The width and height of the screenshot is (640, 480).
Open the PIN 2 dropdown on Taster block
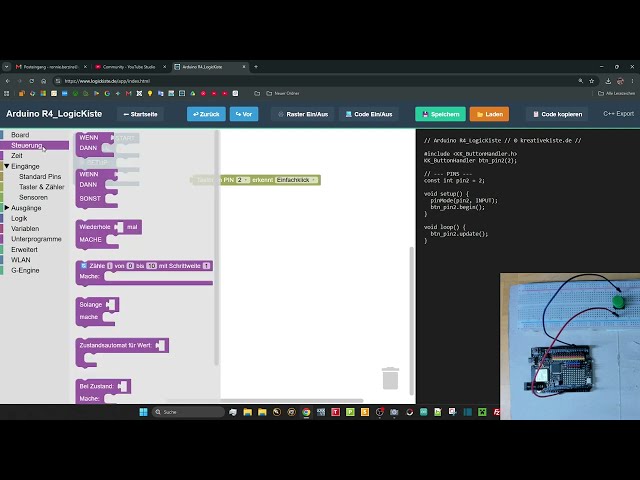tap(243, 180)
